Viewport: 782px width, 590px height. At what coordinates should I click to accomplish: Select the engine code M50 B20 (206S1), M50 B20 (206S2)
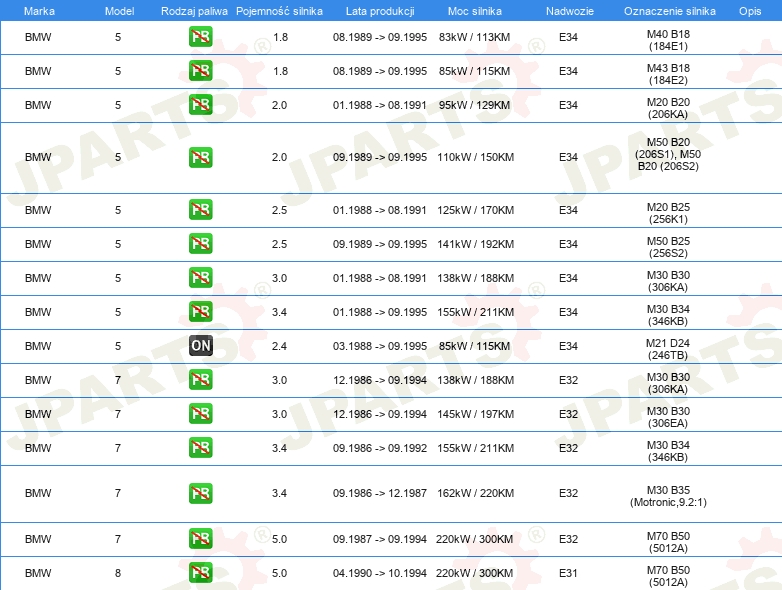pos(668,154)
